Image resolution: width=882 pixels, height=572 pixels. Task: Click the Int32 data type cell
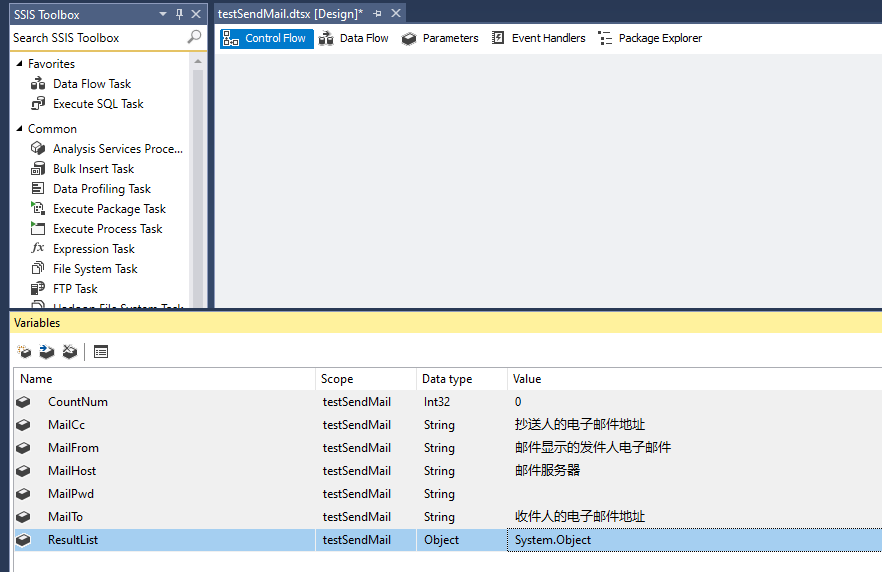pyautogui.click(x=462, y=402)
